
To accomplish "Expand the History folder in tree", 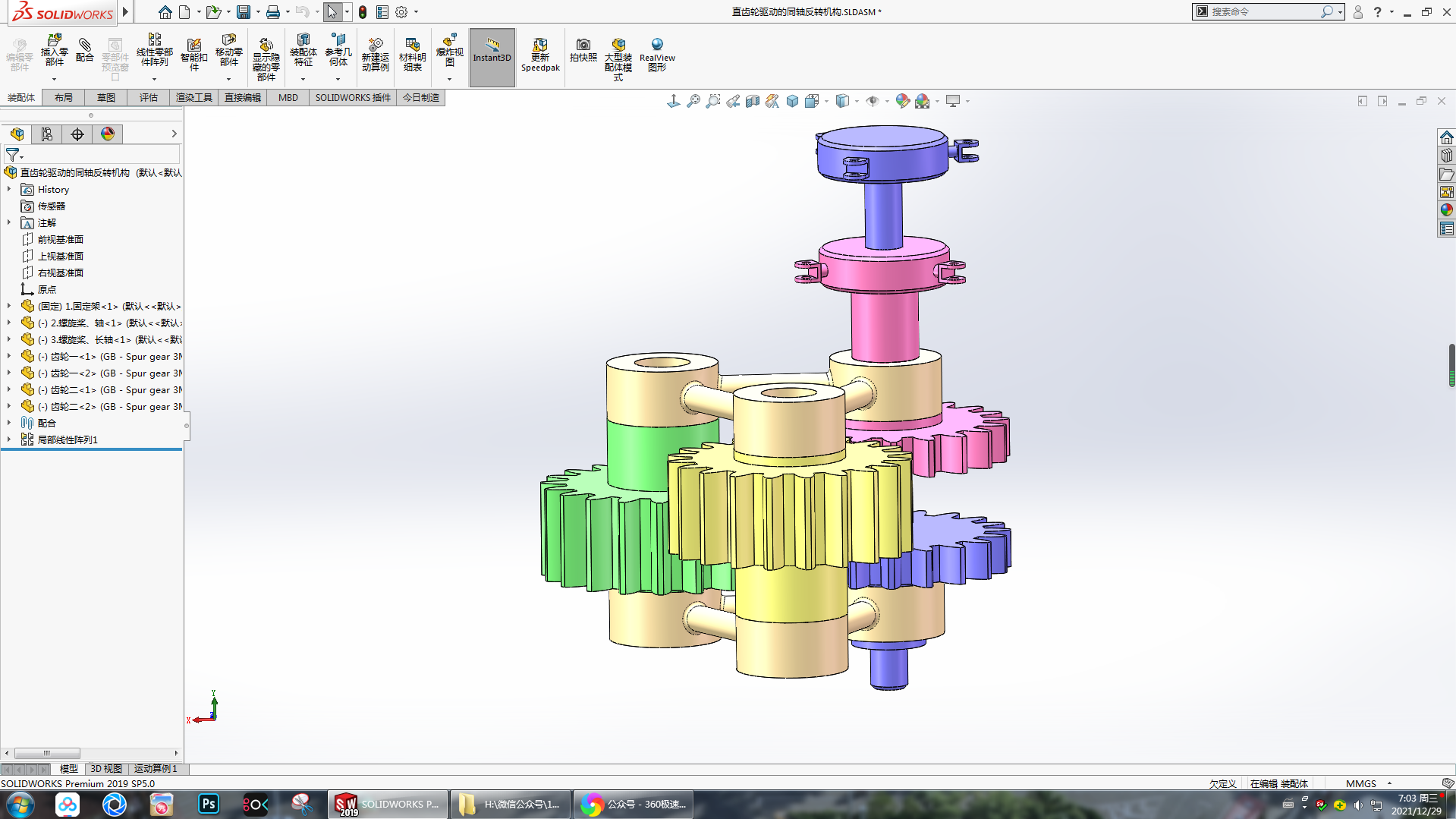I will click(x=9, y=189).
